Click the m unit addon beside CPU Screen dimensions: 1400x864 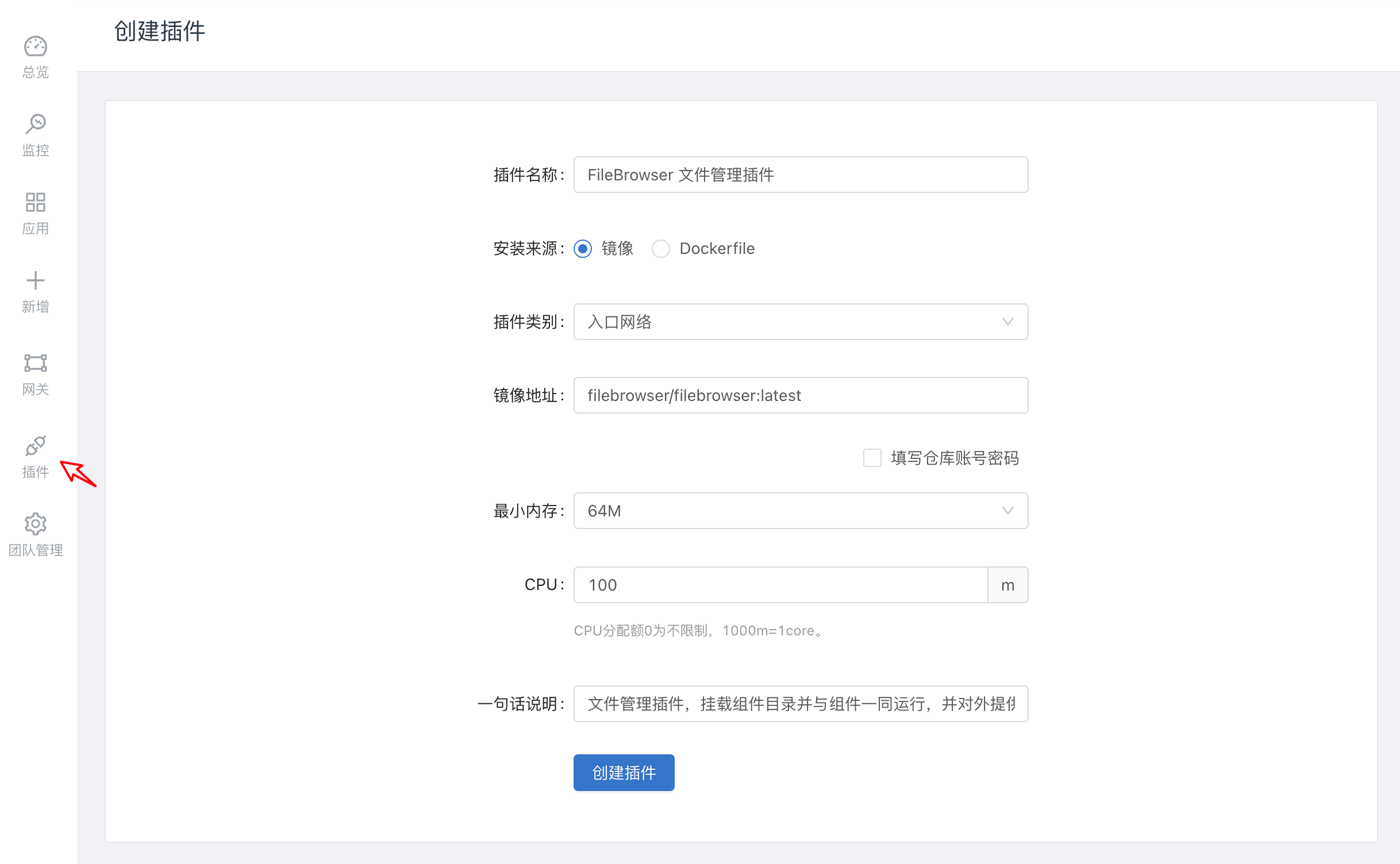coord(1008,585)
